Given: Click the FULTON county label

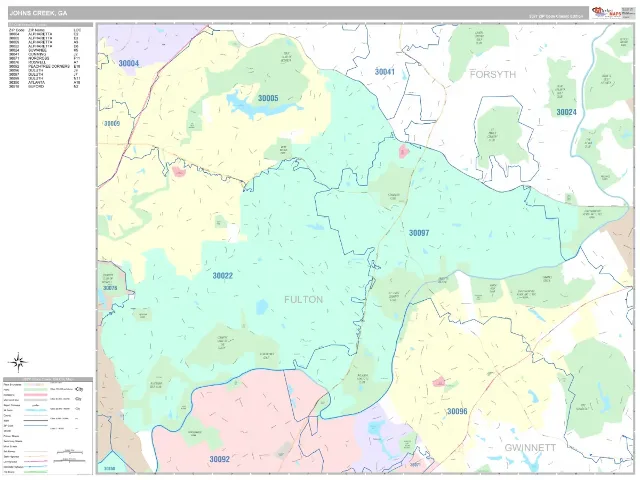Looking at the screenshot, I should pos(303,300).
